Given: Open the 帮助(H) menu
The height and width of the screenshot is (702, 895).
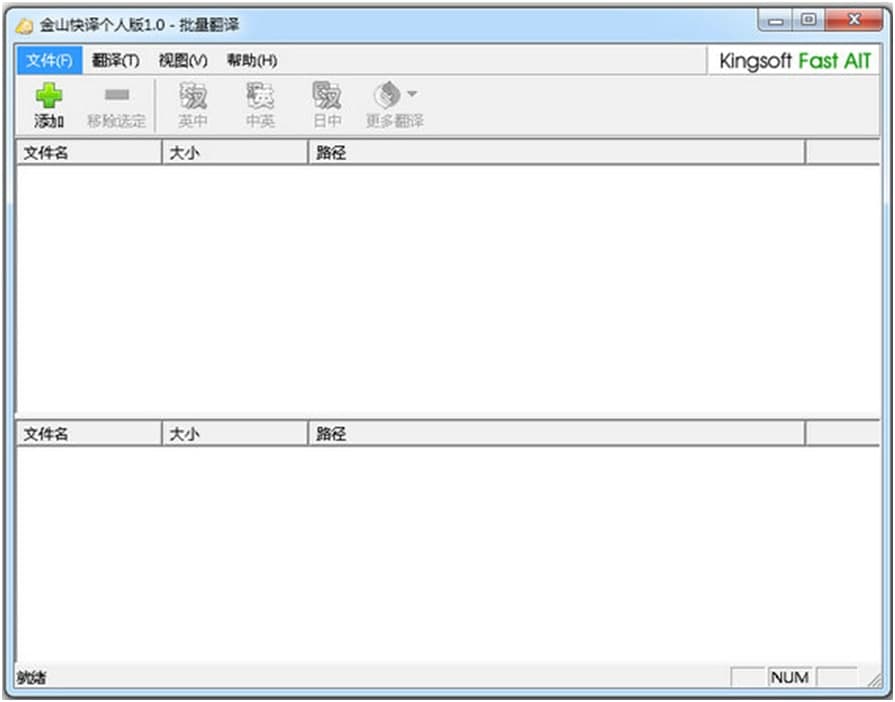Looking at the screenshot, I should (x=252, y=60).
